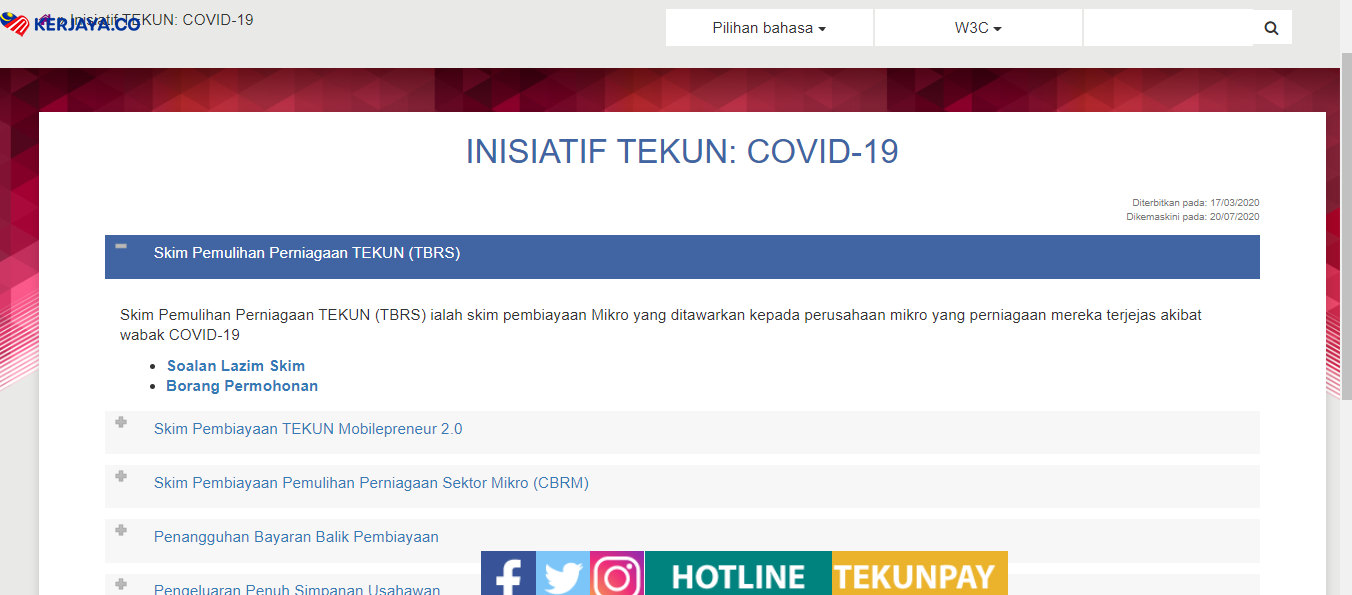Image resolution: width=1352 pixels, height=595 pixels.
Task: Expand the Sektor Mikro (CBRM) plus icon
Action: click(x=121, y=476)
